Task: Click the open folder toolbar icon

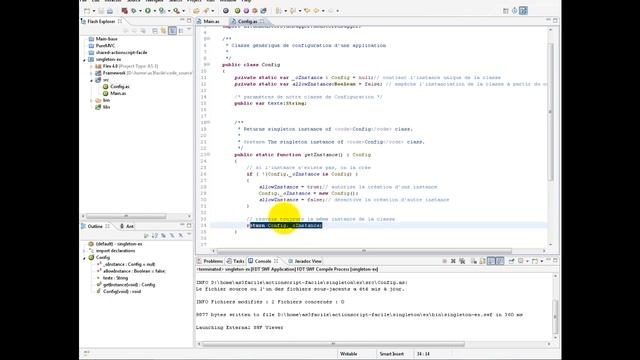Action: [x=196, y=11]
